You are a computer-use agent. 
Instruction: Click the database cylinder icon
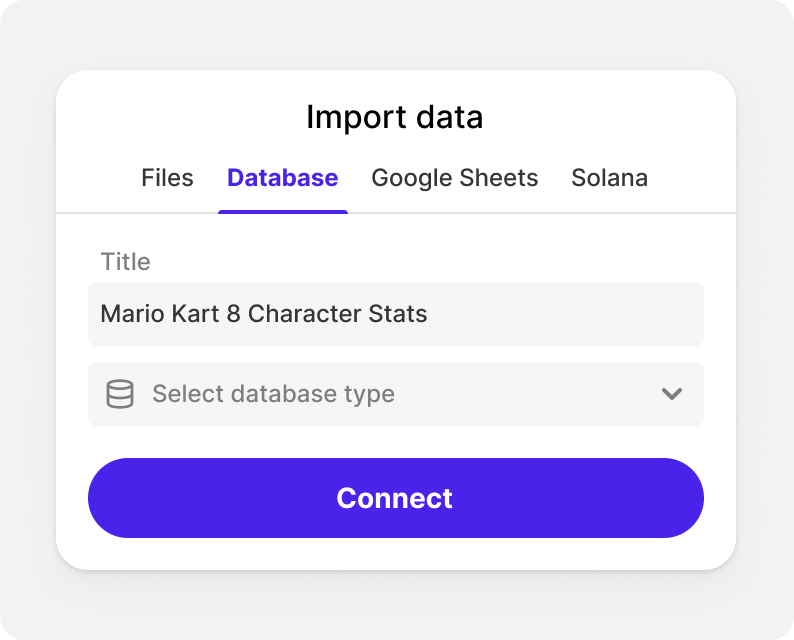tap(120, 394)
